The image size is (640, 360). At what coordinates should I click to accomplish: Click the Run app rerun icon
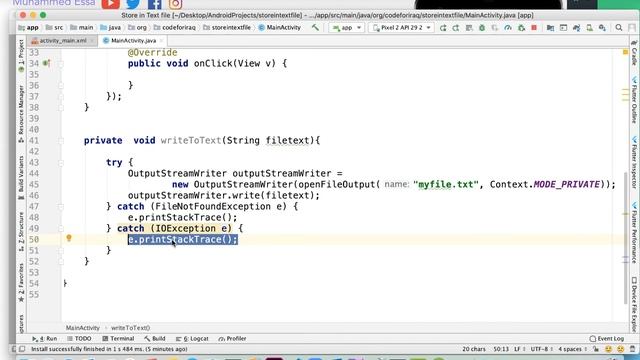point(443,28)
